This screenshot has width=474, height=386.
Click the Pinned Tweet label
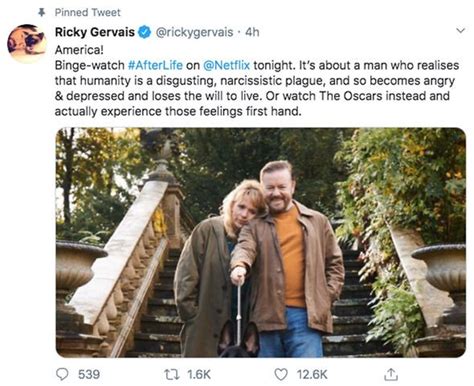[88, 13]
